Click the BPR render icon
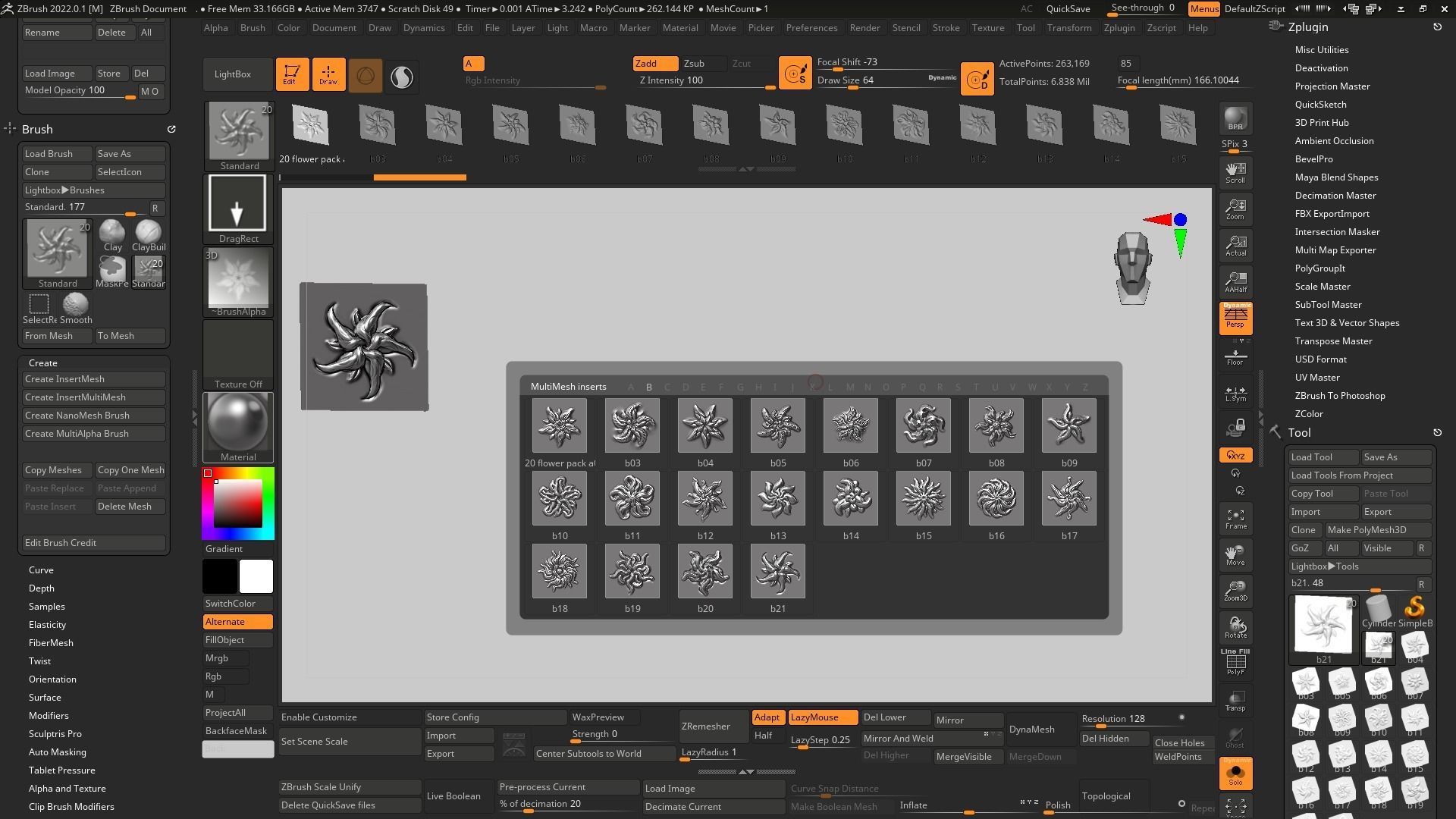Image resolution: width=1456 pixels, height=819 pixels. coord(1235,119)
